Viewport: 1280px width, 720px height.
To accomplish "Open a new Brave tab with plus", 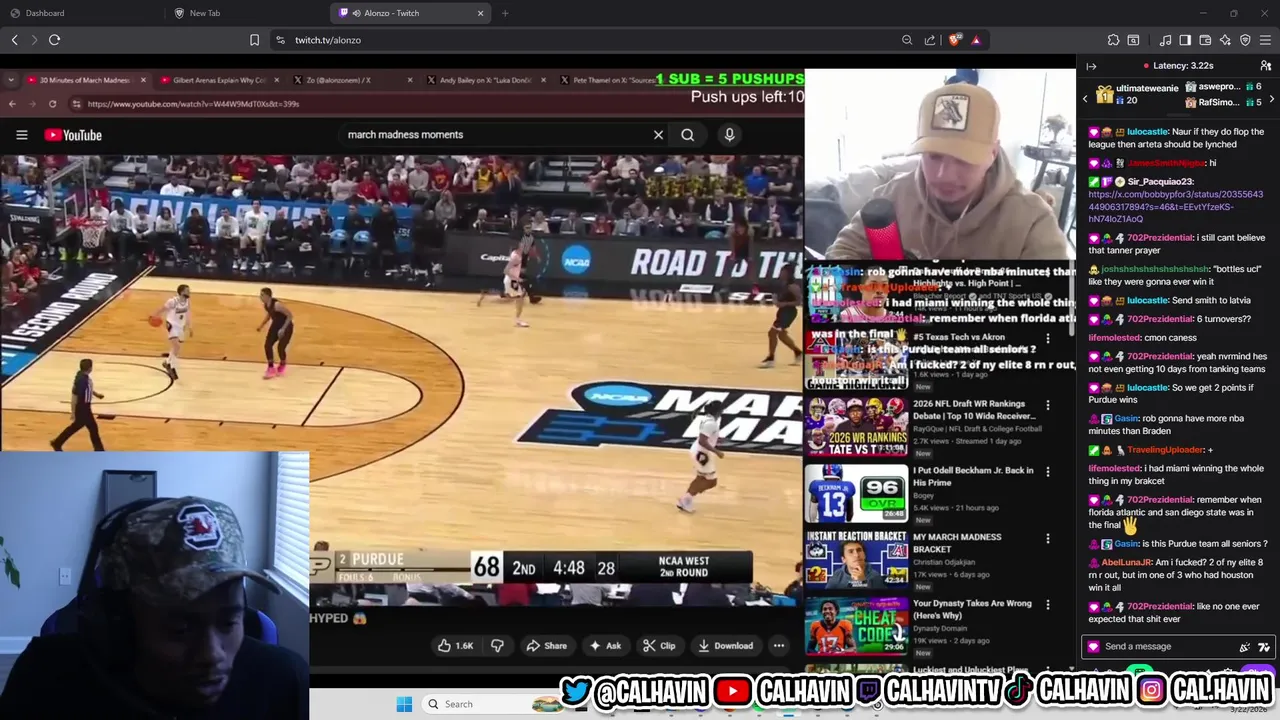I will (x=505, y=13).
